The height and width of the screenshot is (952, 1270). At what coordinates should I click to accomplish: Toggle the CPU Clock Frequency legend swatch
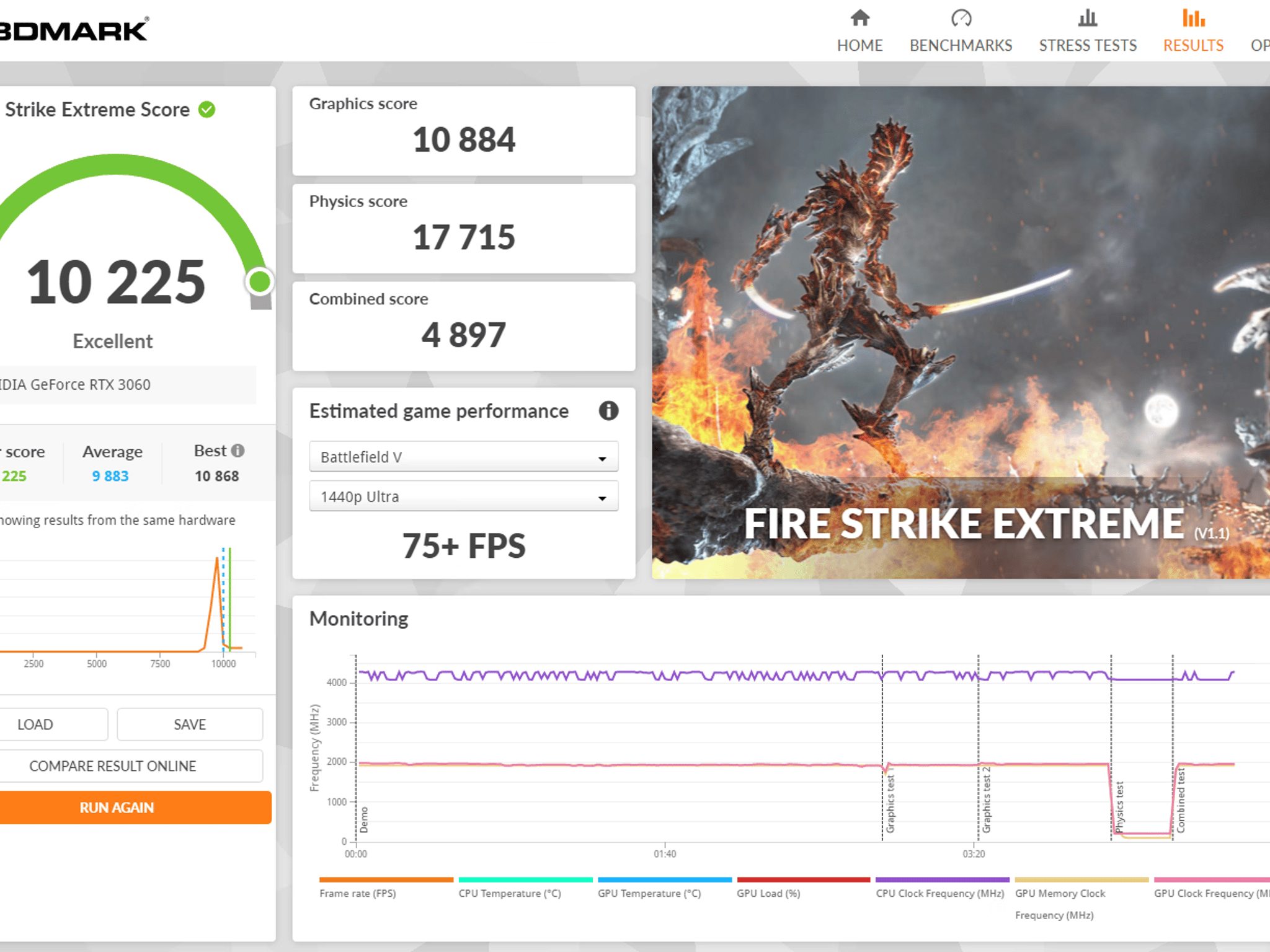(943, 879)
